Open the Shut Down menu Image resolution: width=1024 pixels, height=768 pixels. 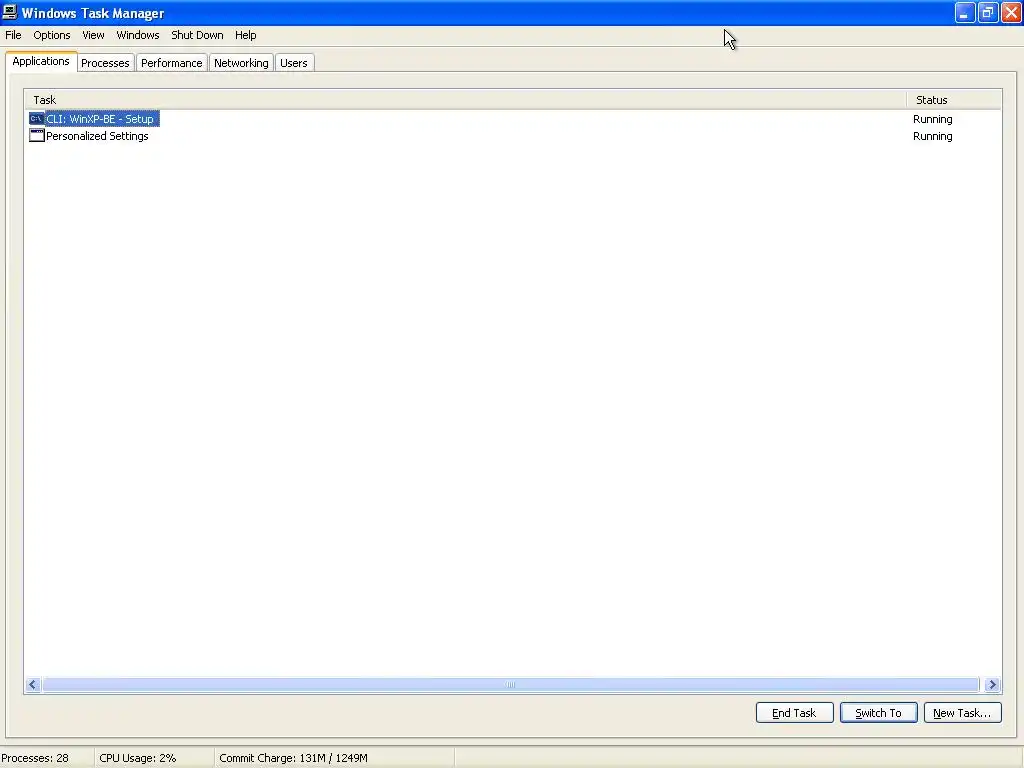(197, 35)
